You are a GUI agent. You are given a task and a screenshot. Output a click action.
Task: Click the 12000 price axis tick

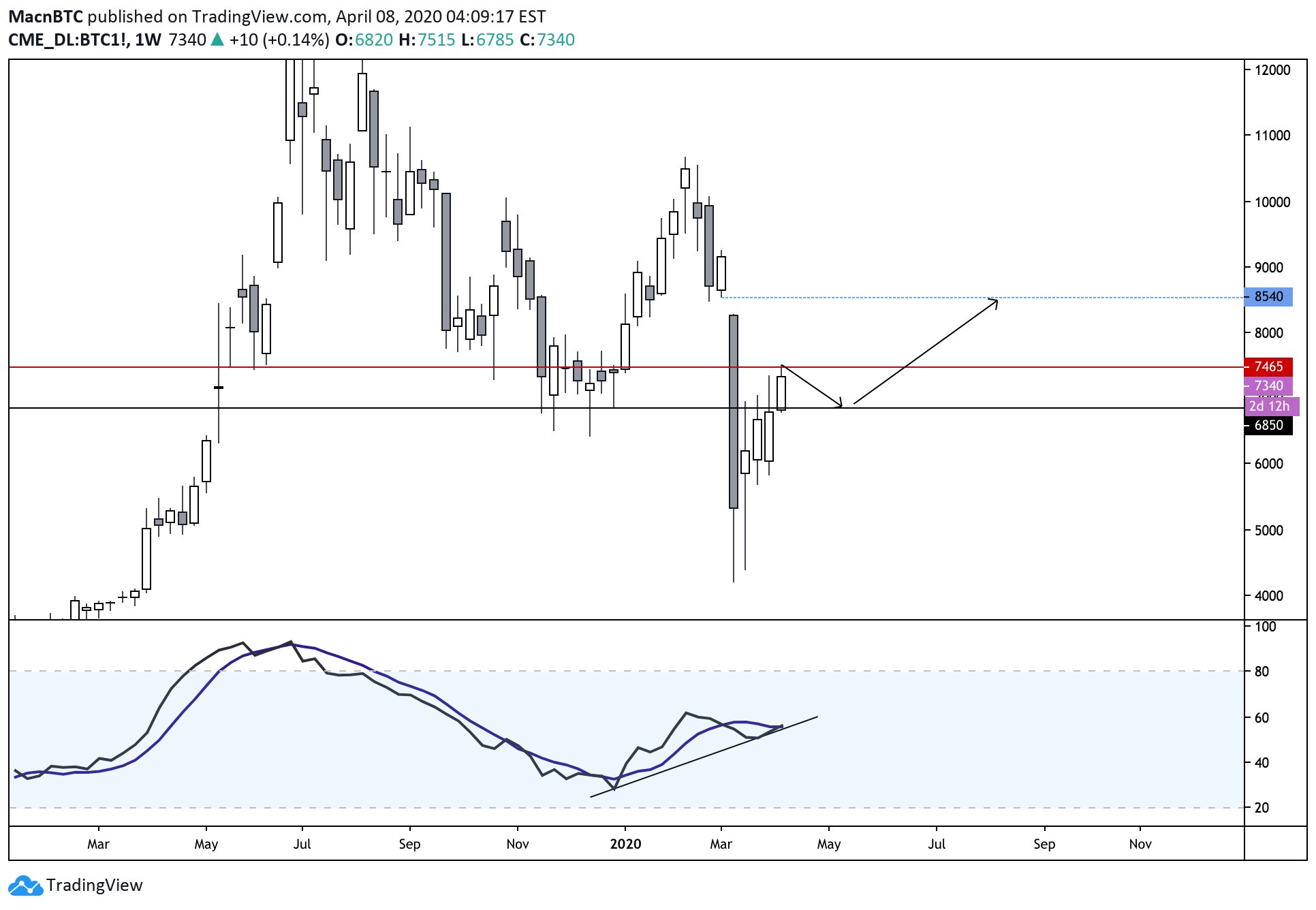click(x=1272, y=69)
